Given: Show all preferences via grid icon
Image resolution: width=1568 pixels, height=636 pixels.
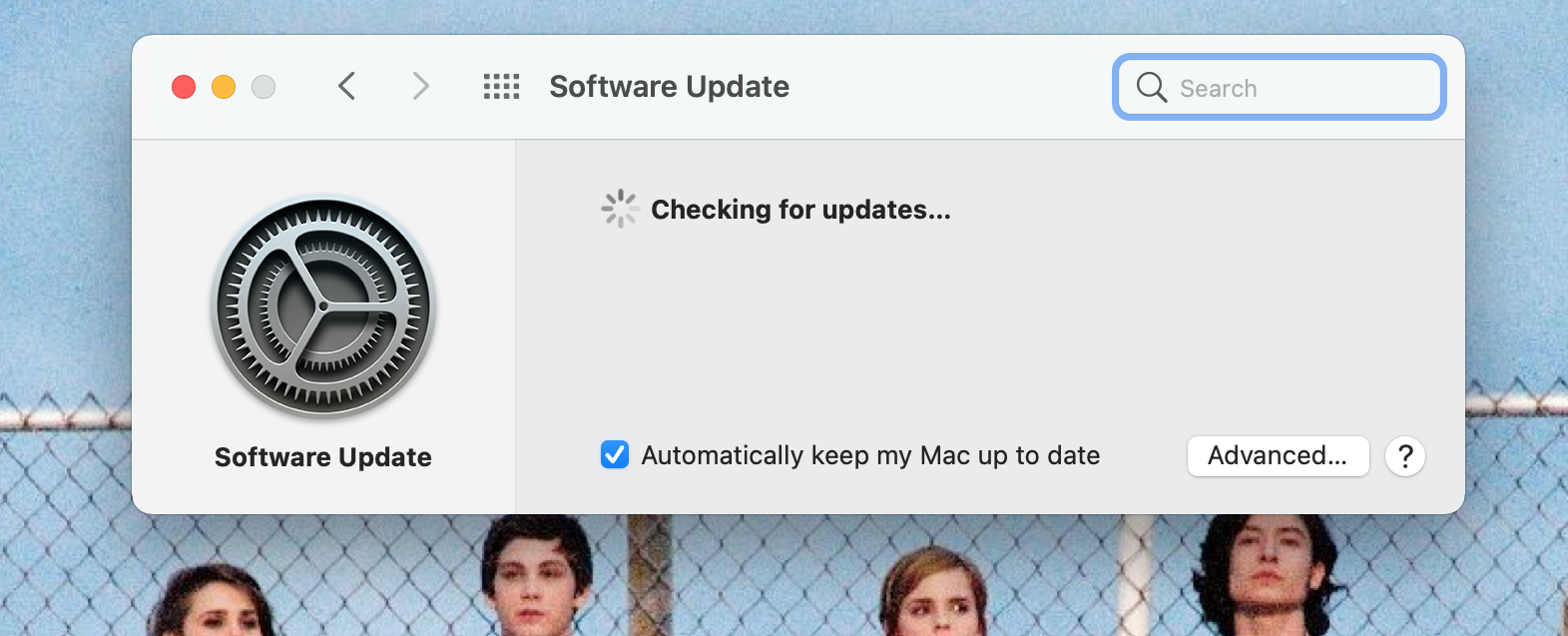Looking at the screenshot, I should point(501,87).
